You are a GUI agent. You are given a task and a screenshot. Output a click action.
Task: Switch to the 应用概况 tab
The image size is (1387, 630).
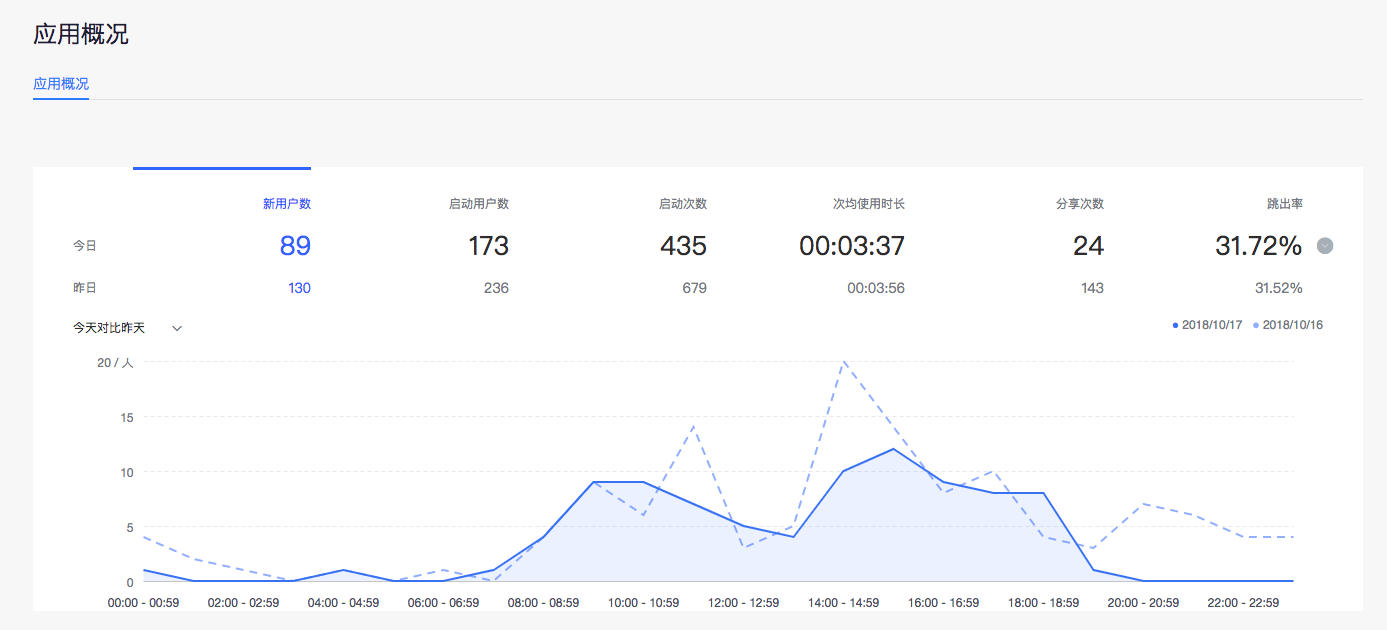click(x=61, y=84)
